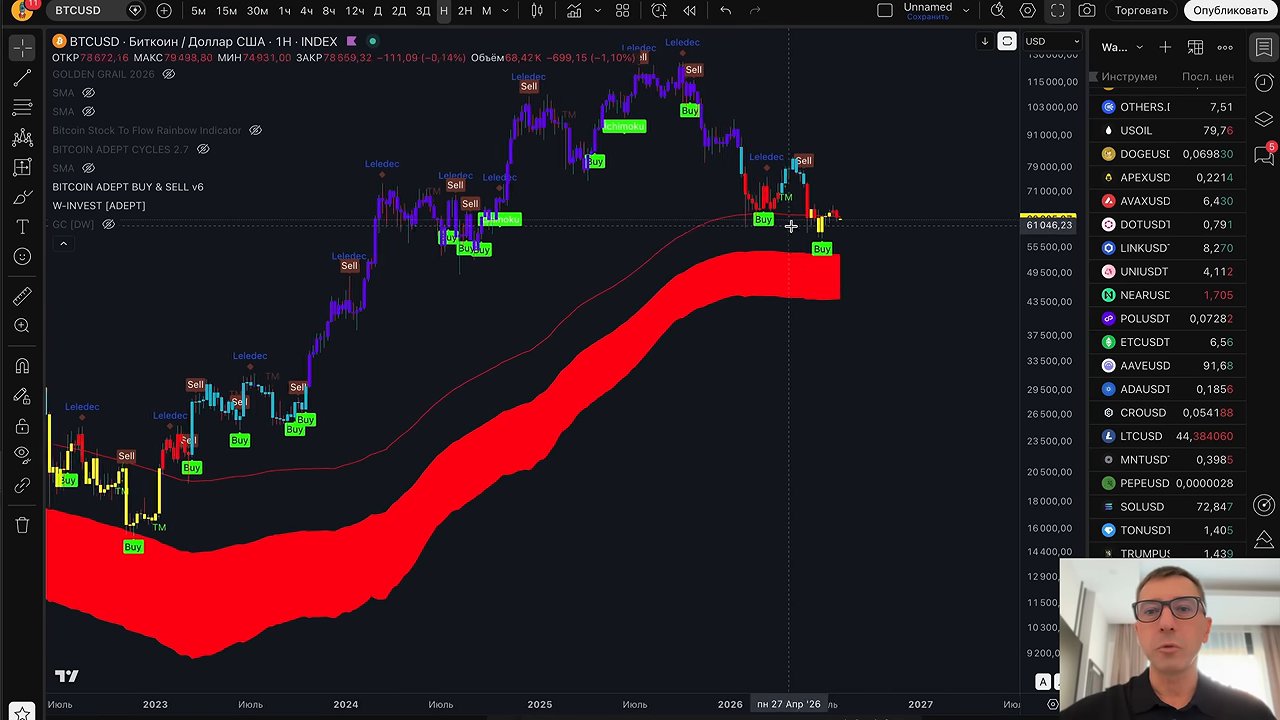This screenshot has width=1280, height=720.
Task: Switch to the 15м timeframe
Action: (227, 11)
